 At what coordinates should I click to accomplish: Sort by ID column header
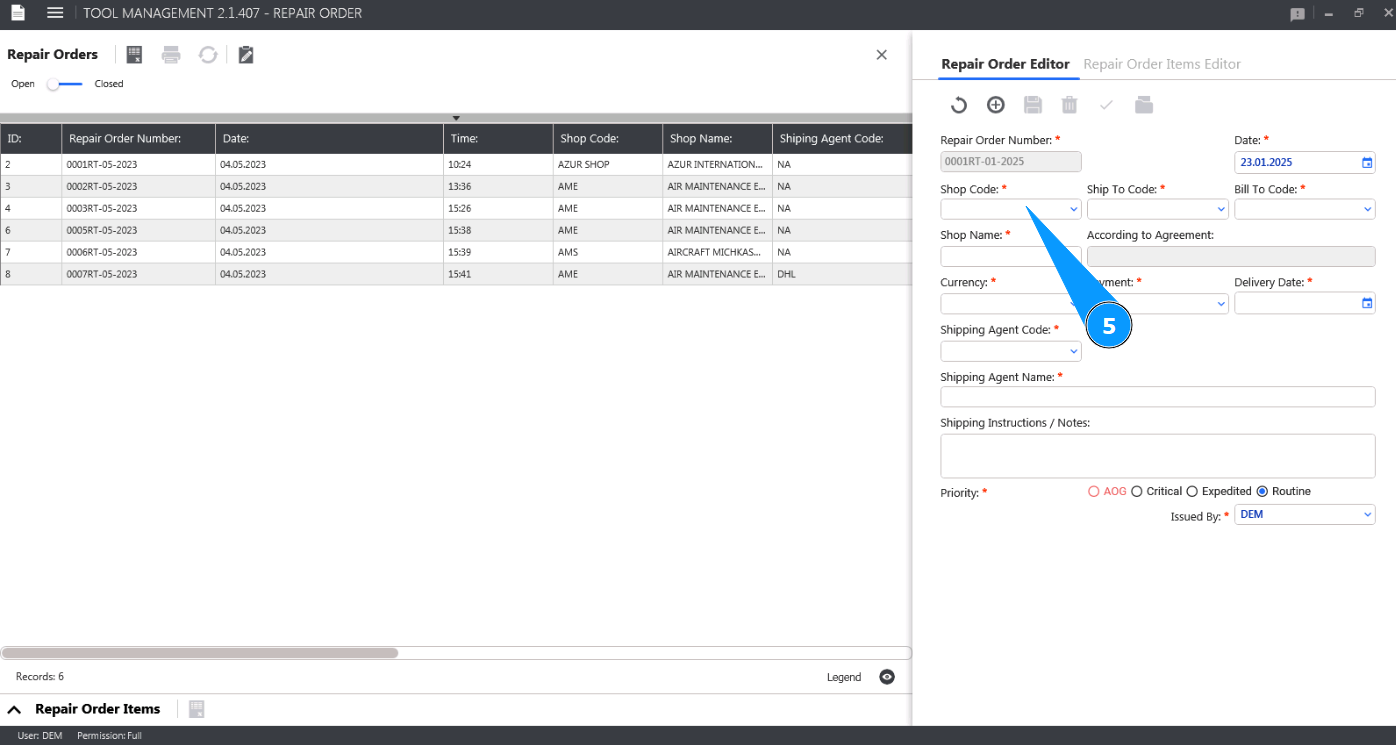tap(31, 139)
